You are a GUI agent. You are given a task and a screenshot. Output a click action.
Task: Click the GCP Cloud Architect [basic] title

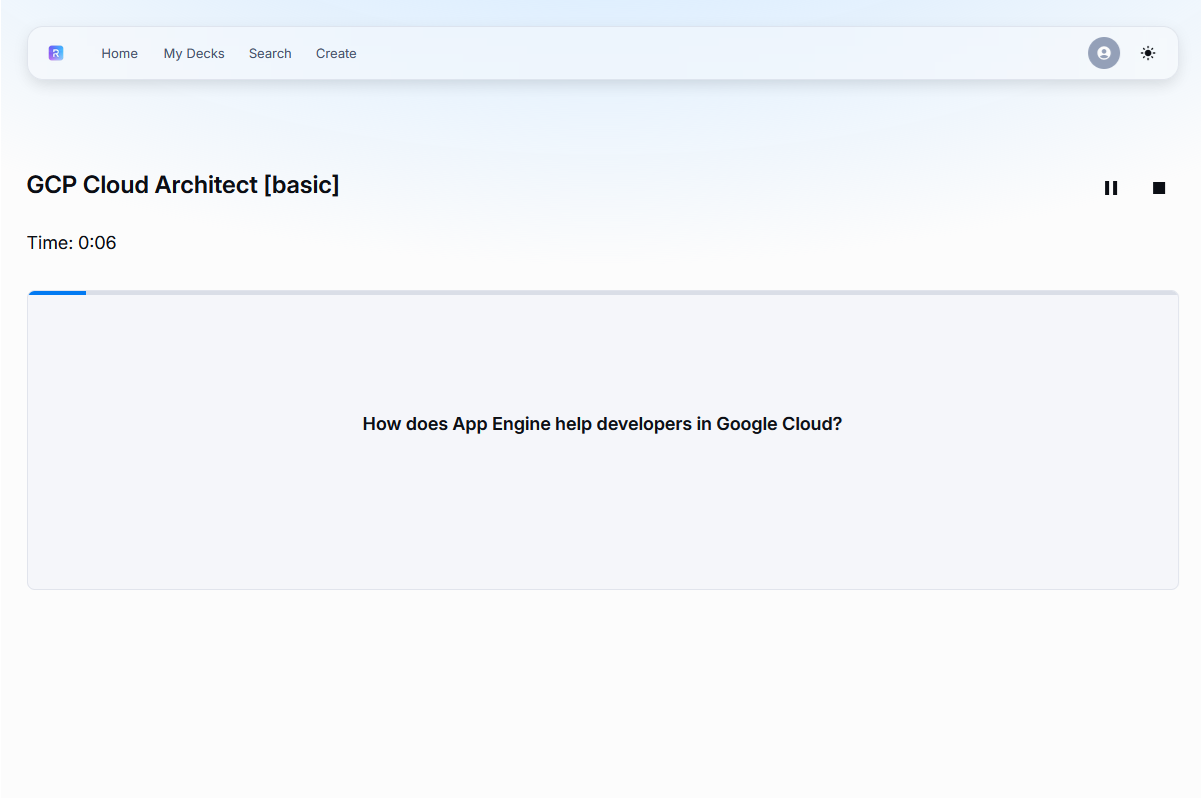pos(183,185)
